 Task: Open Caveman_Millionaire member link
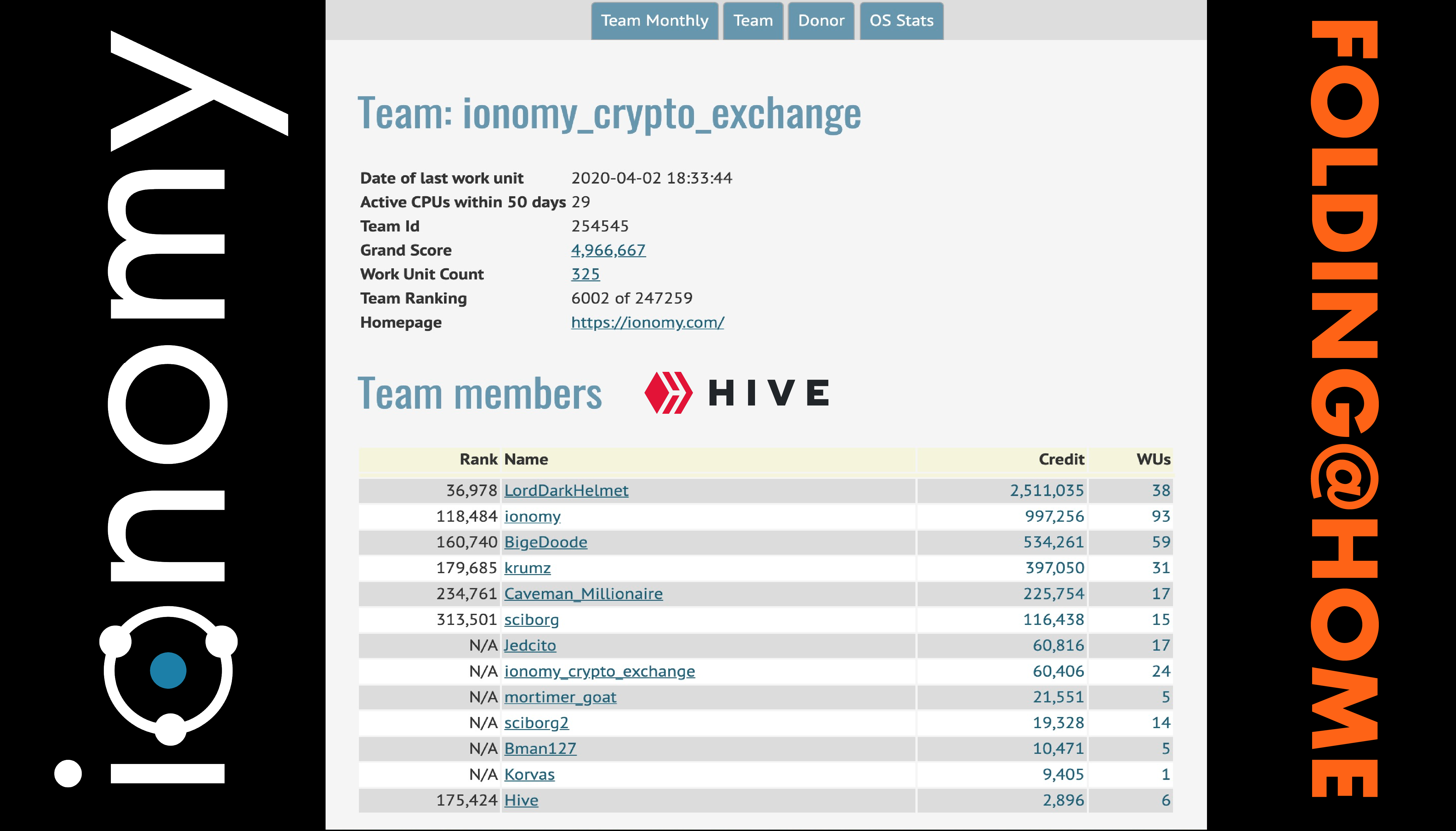tap(583, 593)
